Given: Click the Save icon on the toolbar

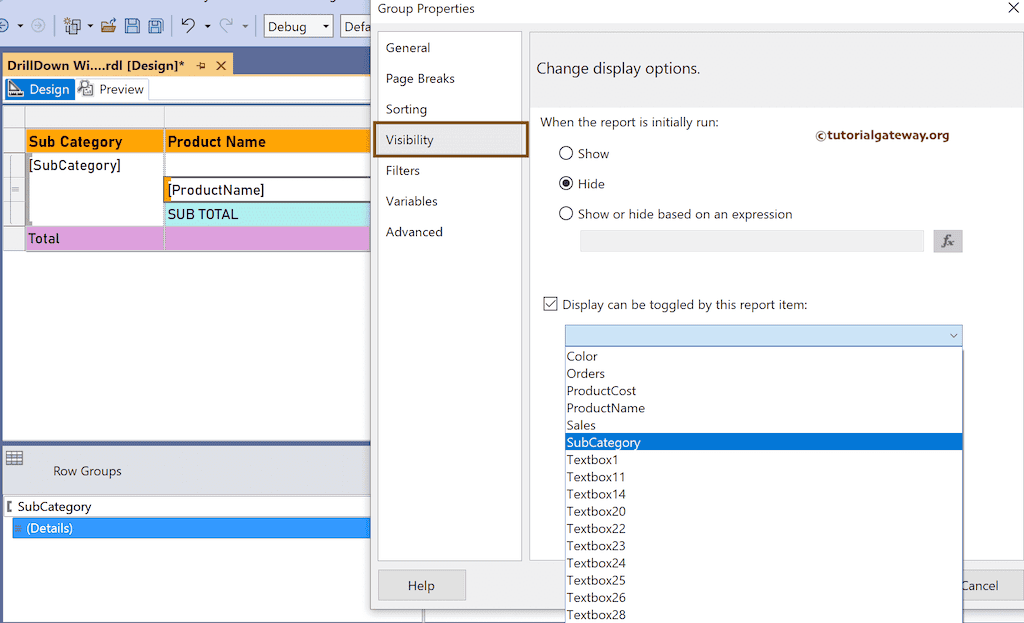Looking at the screenshot, I should (x=132, y=26).
